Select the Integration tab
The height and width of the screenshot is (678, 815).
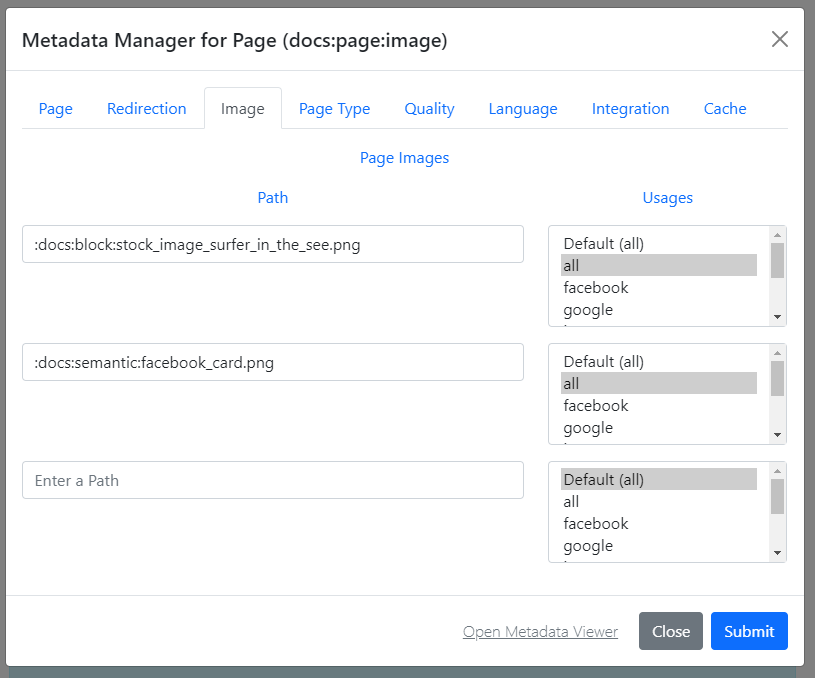click(x=630, y=108)
